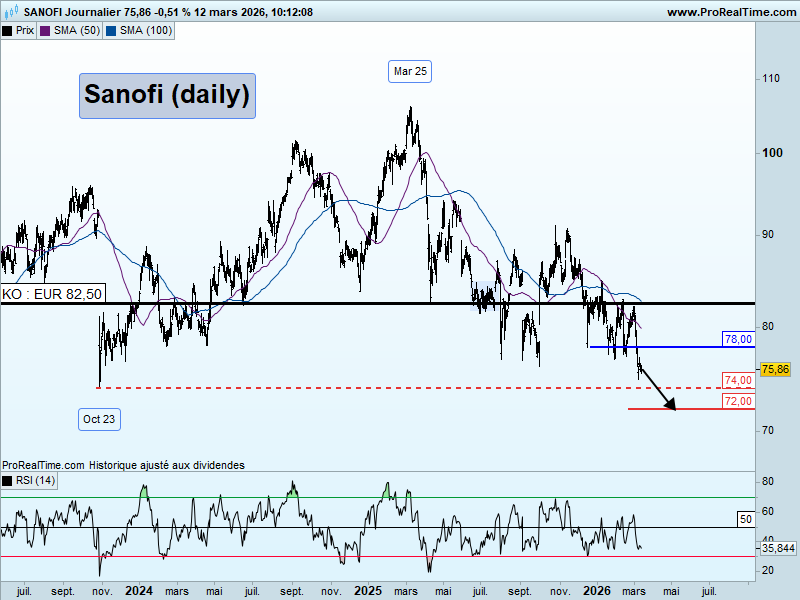Open the RSI (14) indicator label

[29, 480]
